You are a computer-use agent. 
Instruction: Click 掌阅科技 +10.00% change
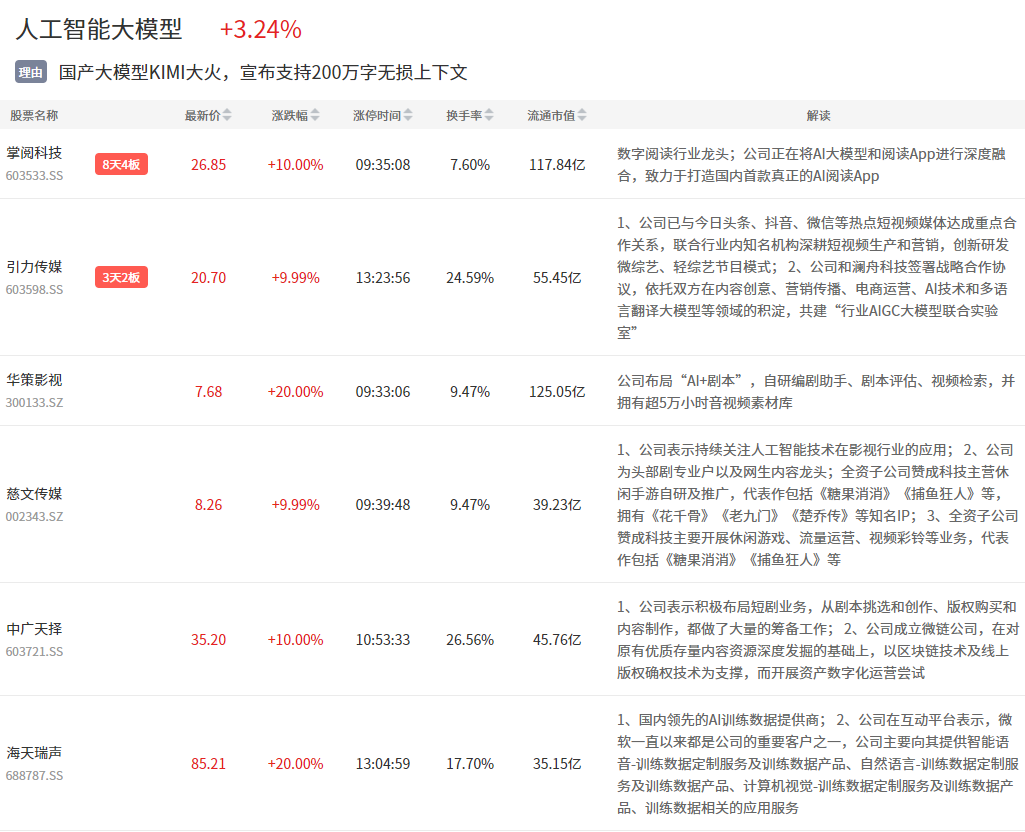pyautogui.click(x=295, y=165)
